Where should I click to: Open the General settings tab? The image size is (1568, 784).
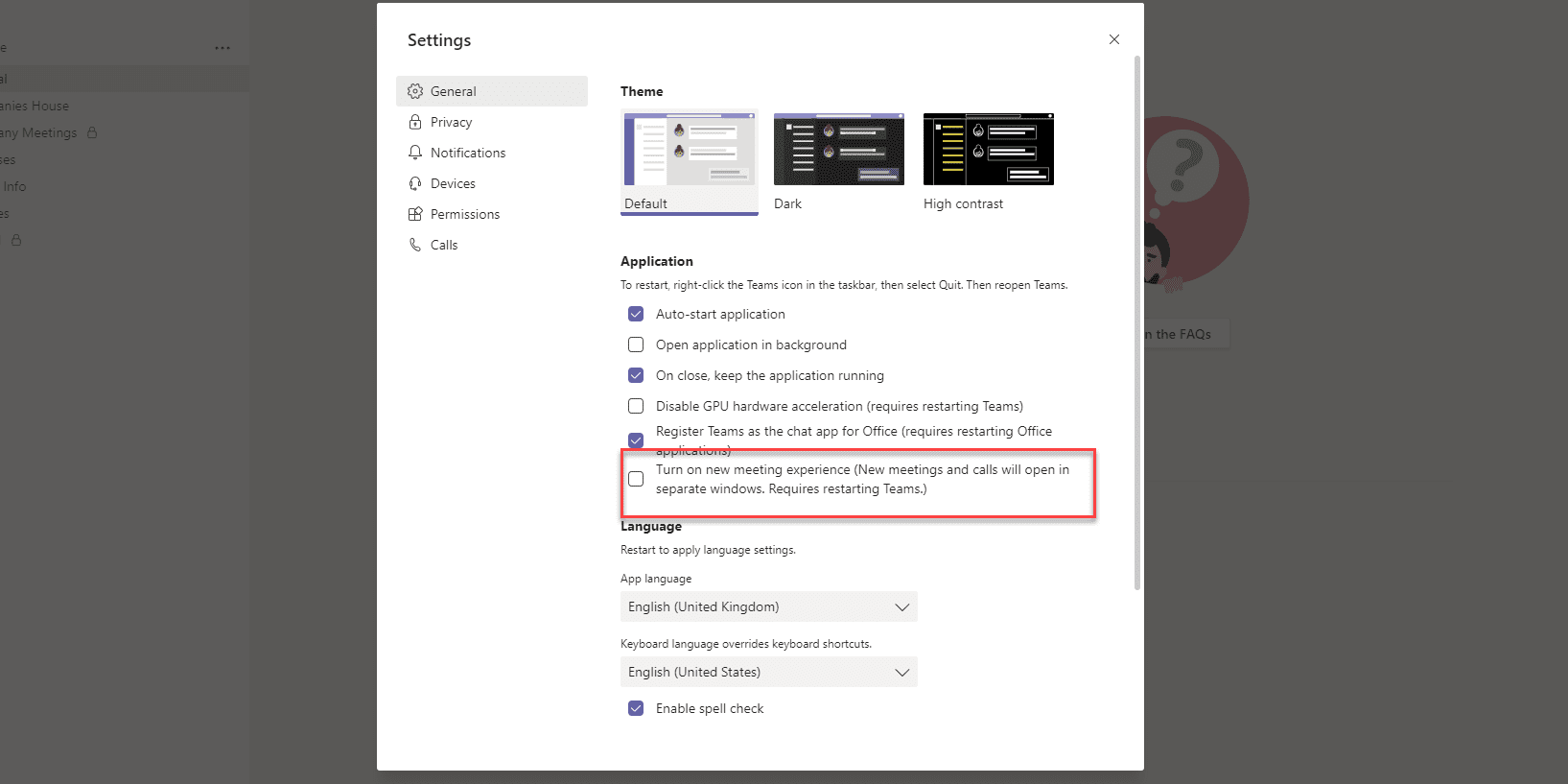click(x=491, y=91)
